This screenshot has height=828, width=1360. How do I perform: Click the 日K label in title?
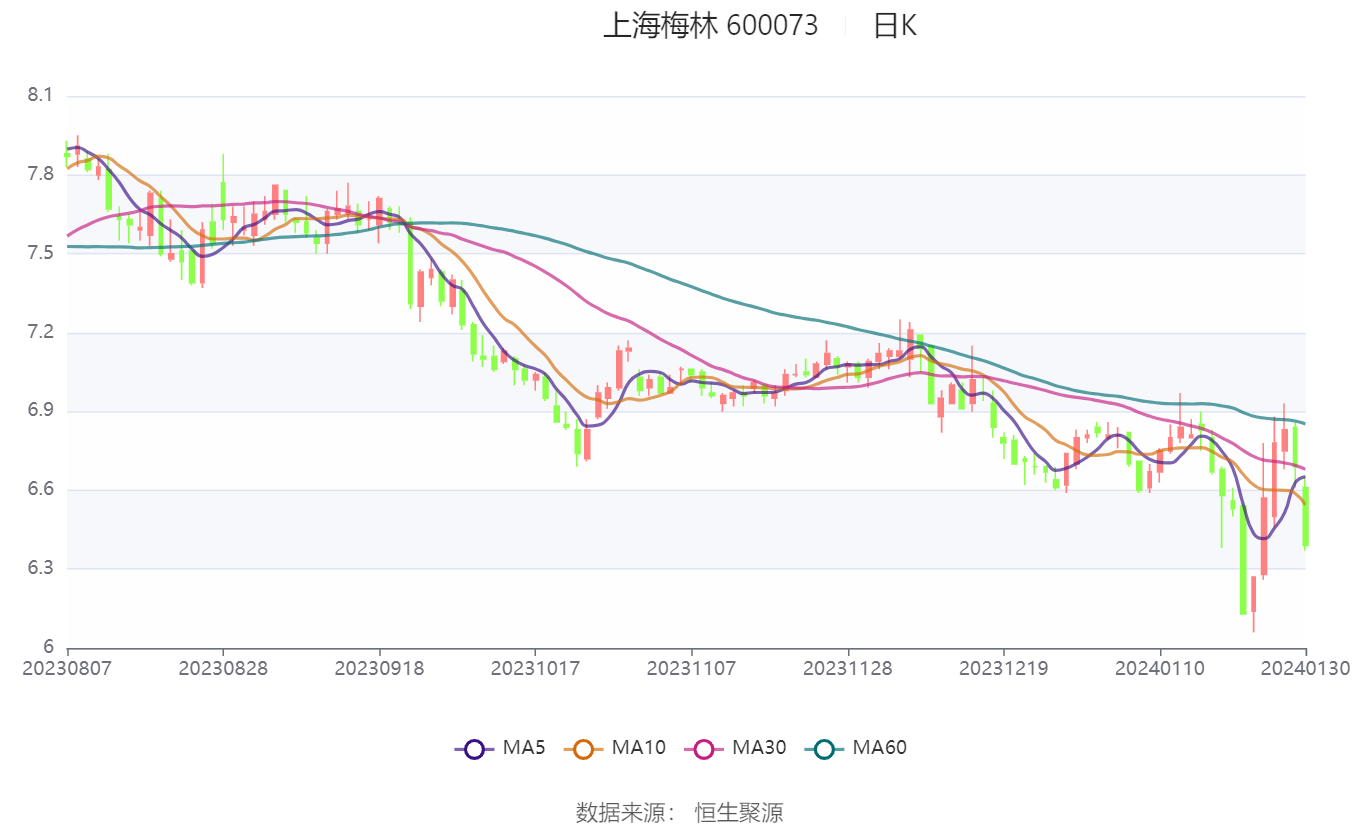[894, 26]
